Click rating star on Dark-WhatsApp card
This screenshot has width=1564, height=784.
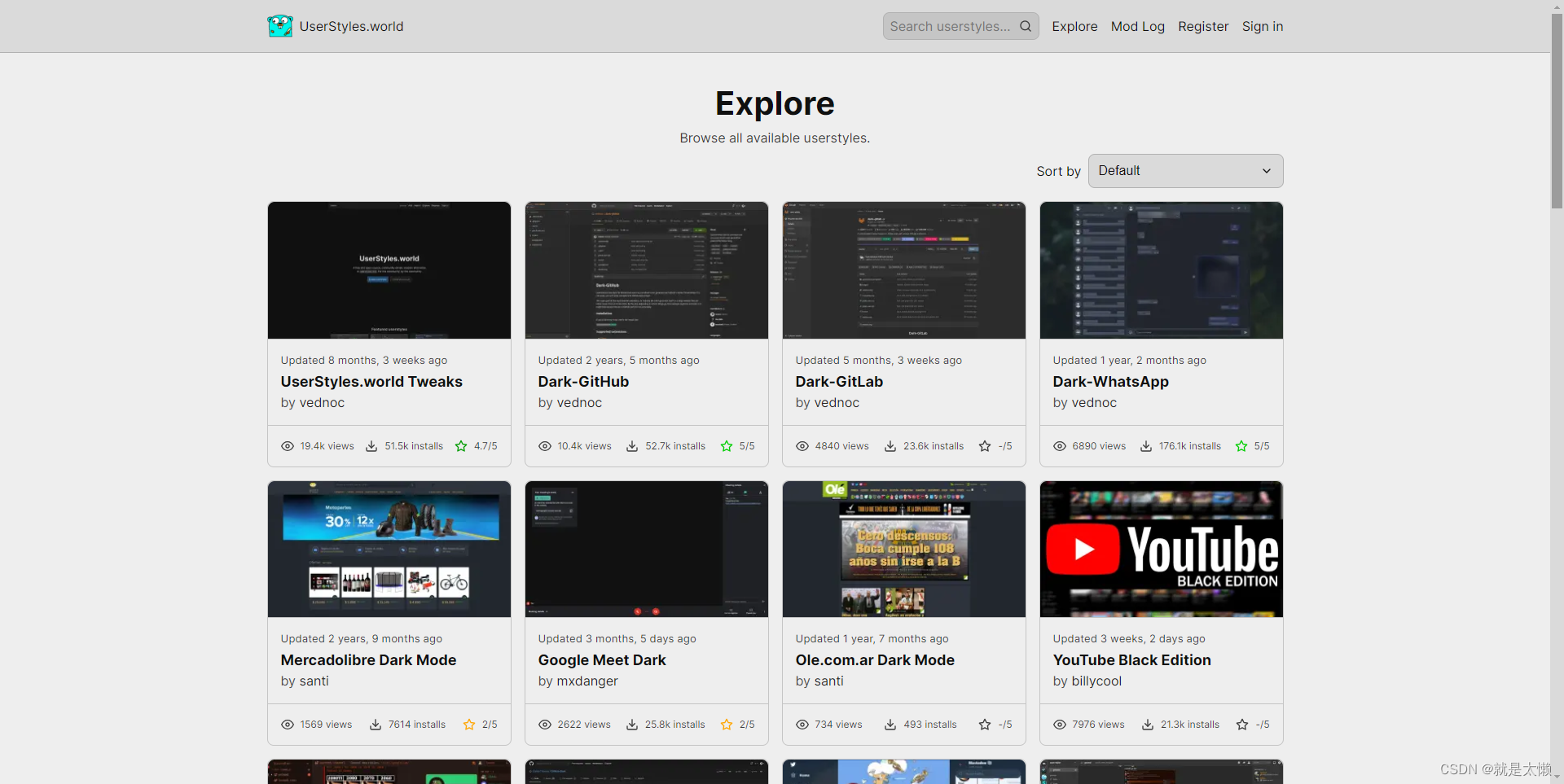pos(1241,446)
